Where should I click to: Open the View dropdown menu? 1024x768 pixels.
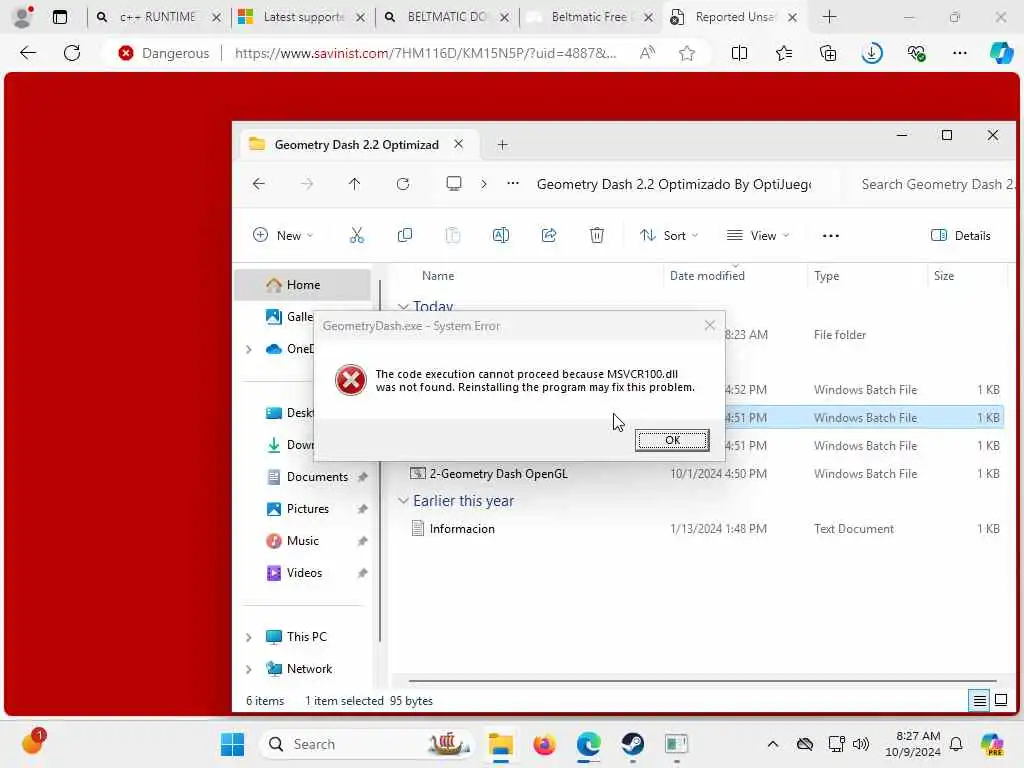pos(758,235)
